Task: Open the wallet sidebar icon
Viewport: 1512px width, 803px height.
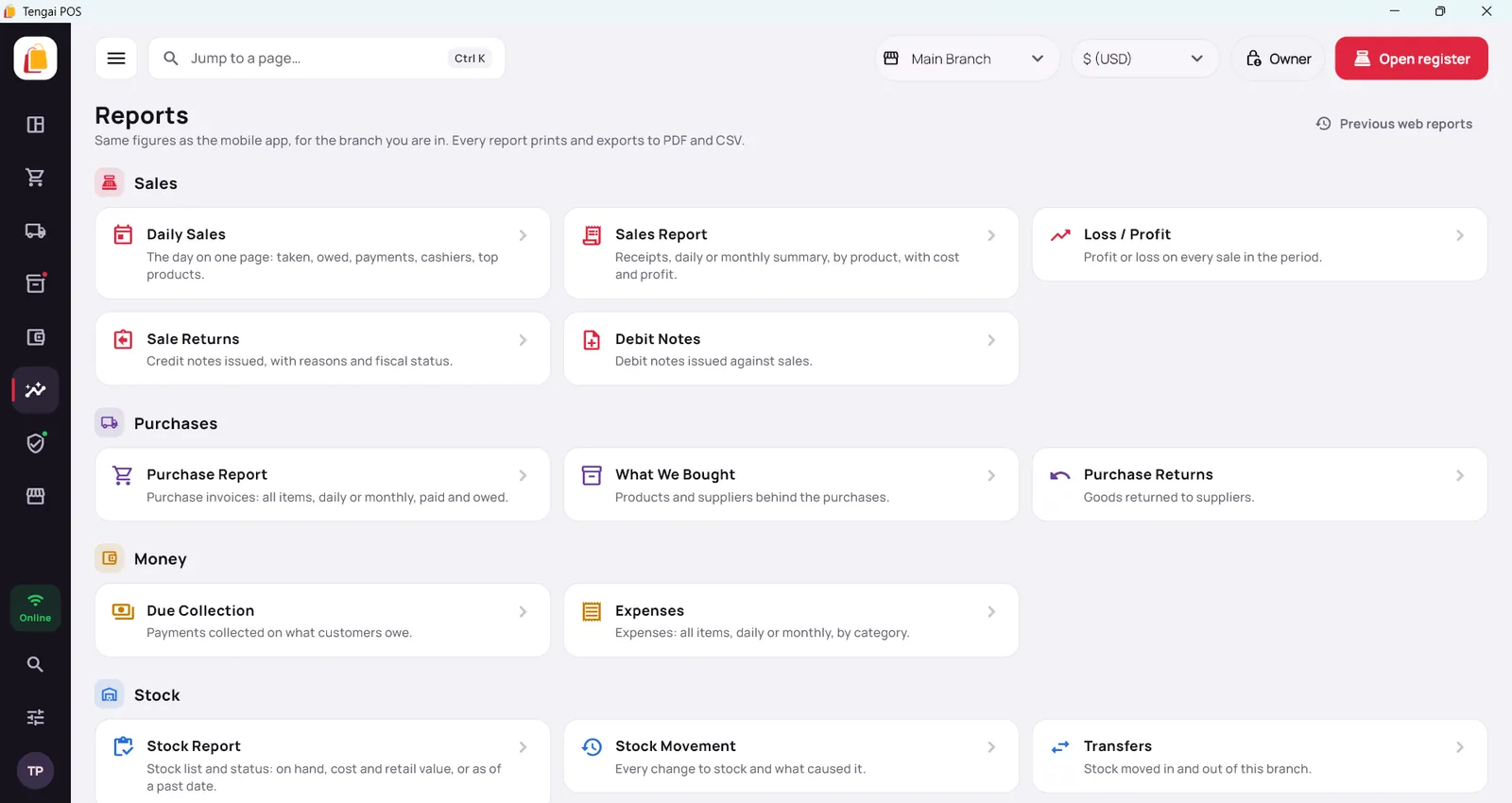Action: pyautogui.click(x=35, y=337)
